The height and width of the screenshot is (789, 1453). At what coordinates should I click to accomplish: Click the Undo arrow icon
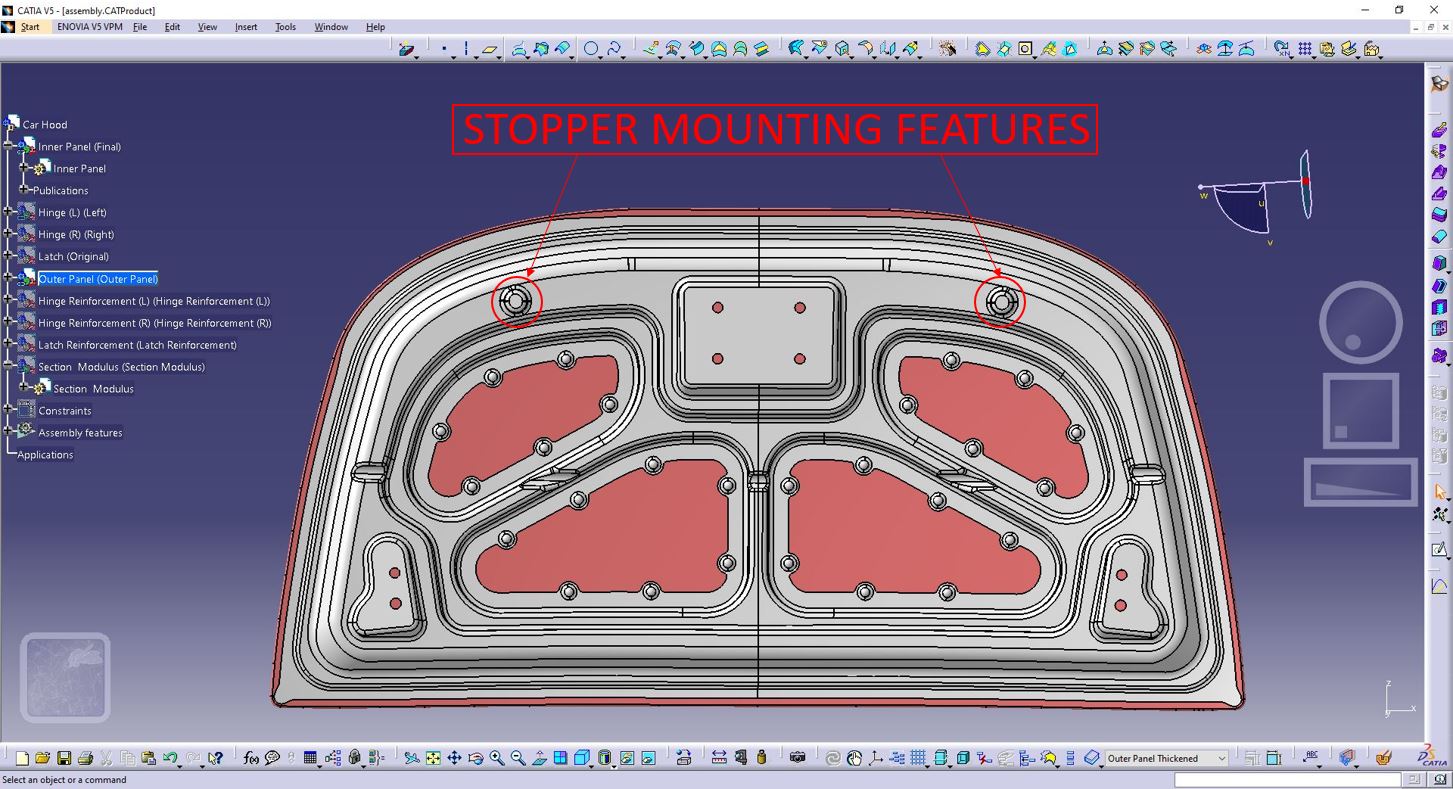[x=170, y=758]
